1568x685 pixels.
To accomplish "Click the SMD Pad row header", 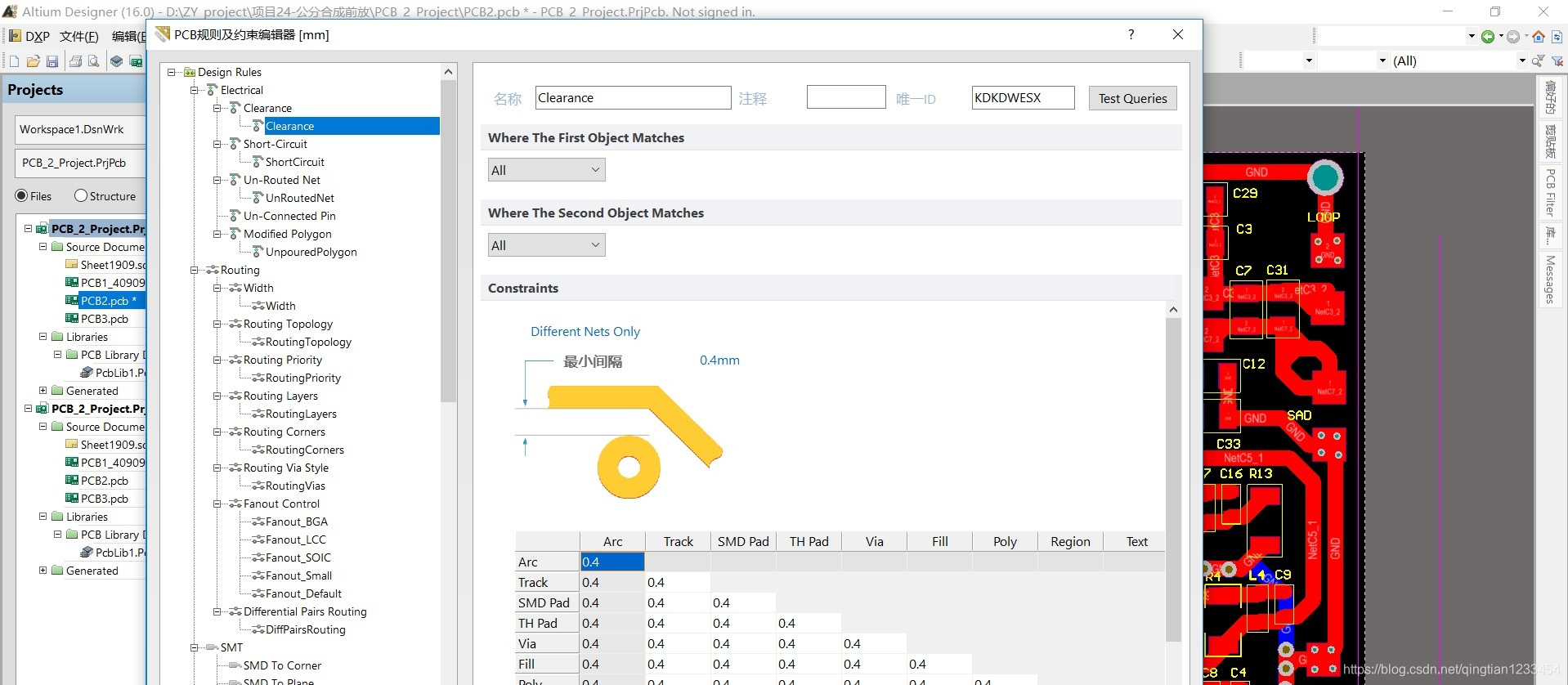I will [547, 602].
